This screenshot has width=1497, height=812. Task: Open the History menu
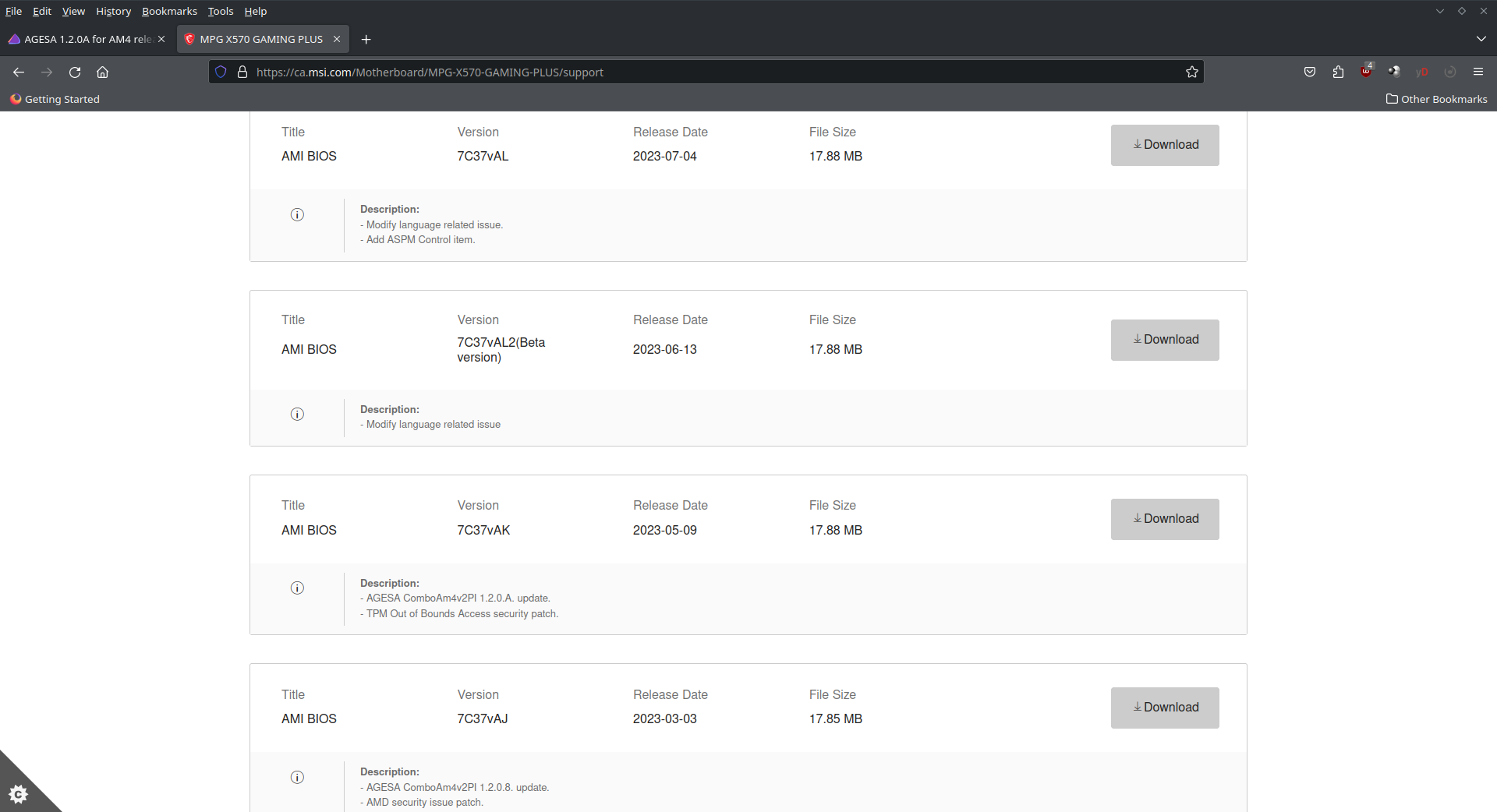click(x=113, y=11)
